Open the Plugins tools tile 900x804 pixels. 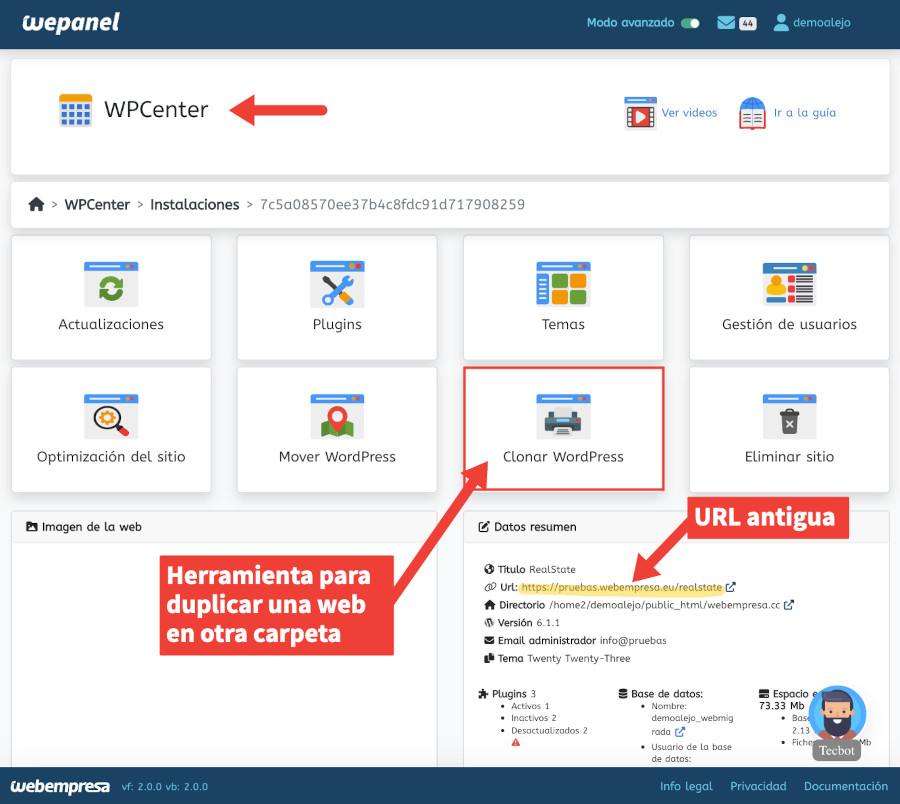[x=337, y=298]
